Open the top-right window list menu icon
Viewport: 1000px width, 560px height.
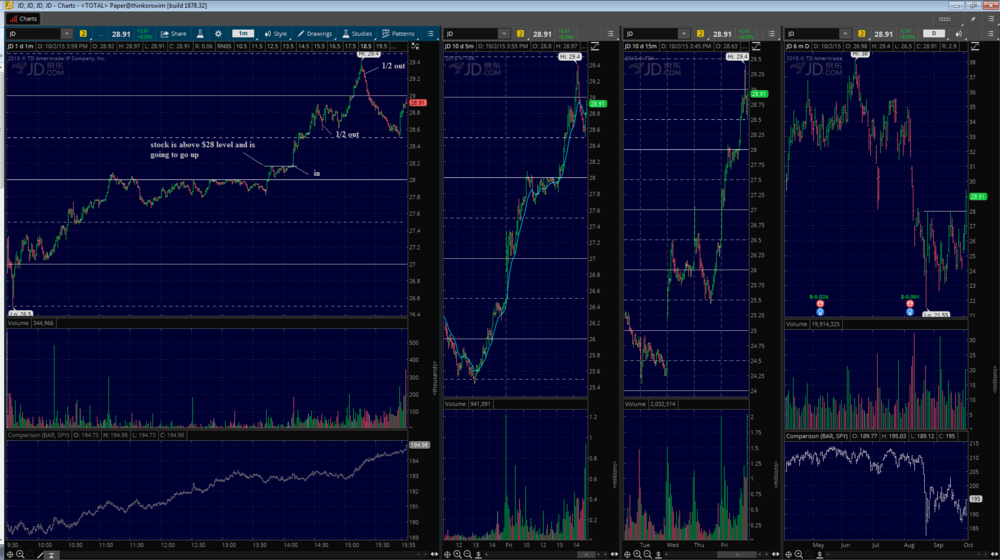point(990,19)
